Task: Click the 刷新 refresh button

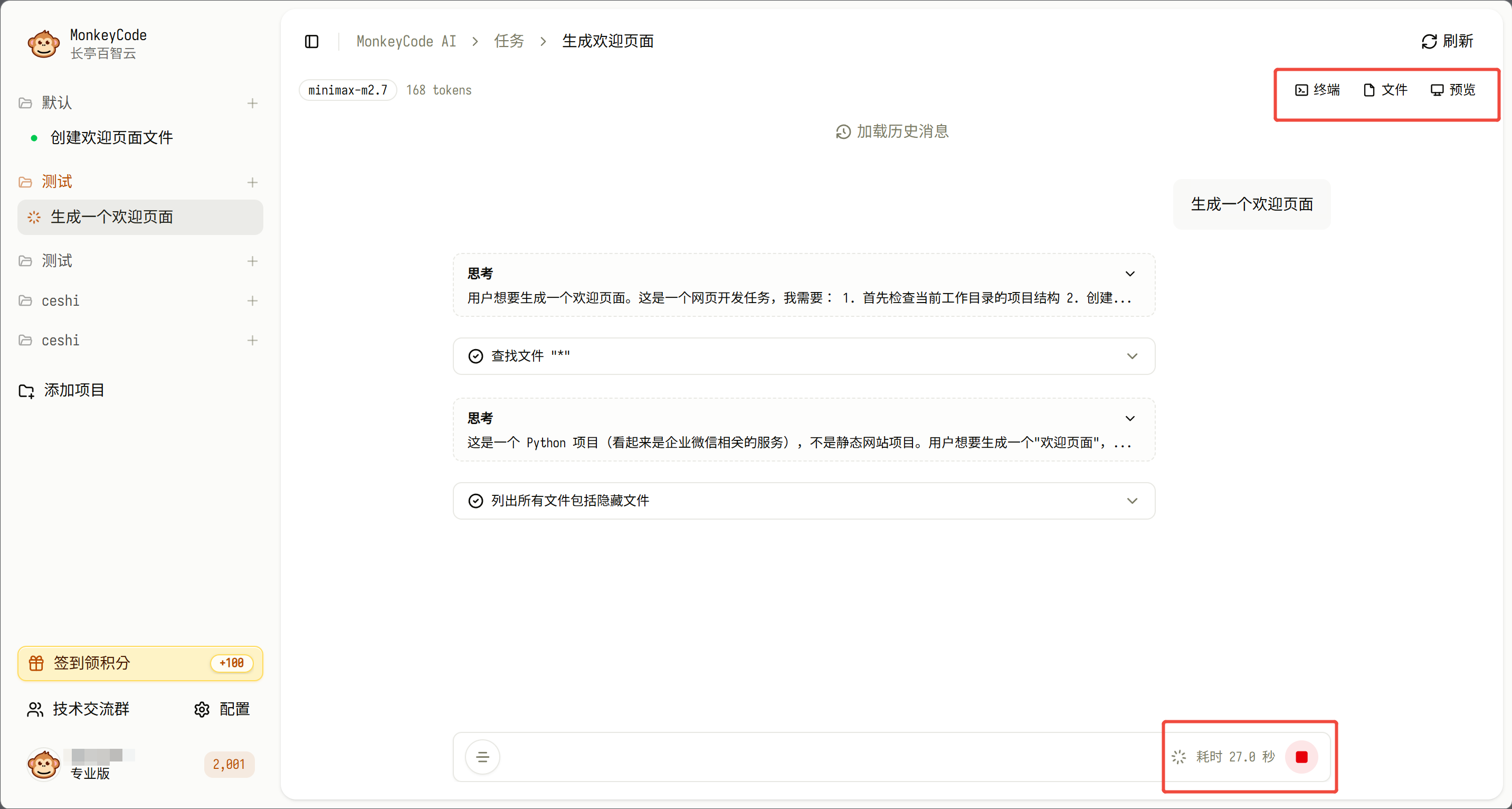Action: [1448, 41]
